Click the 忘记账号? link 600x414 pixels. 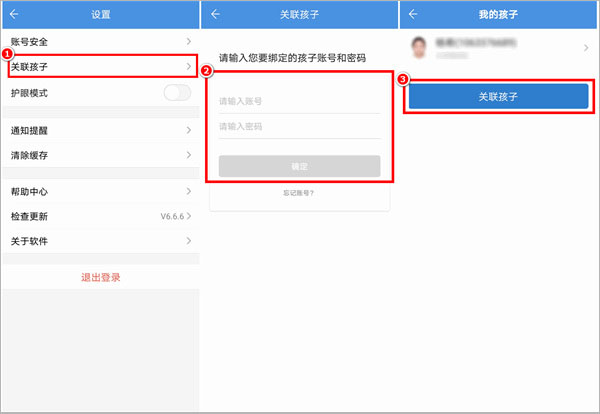click(299, 192)
